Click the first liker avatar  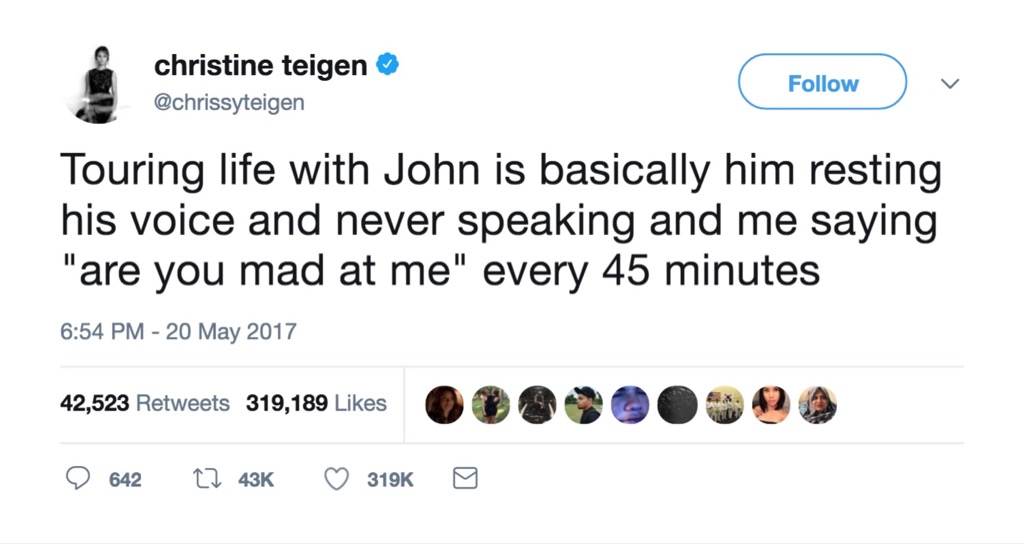pos(444,405)
